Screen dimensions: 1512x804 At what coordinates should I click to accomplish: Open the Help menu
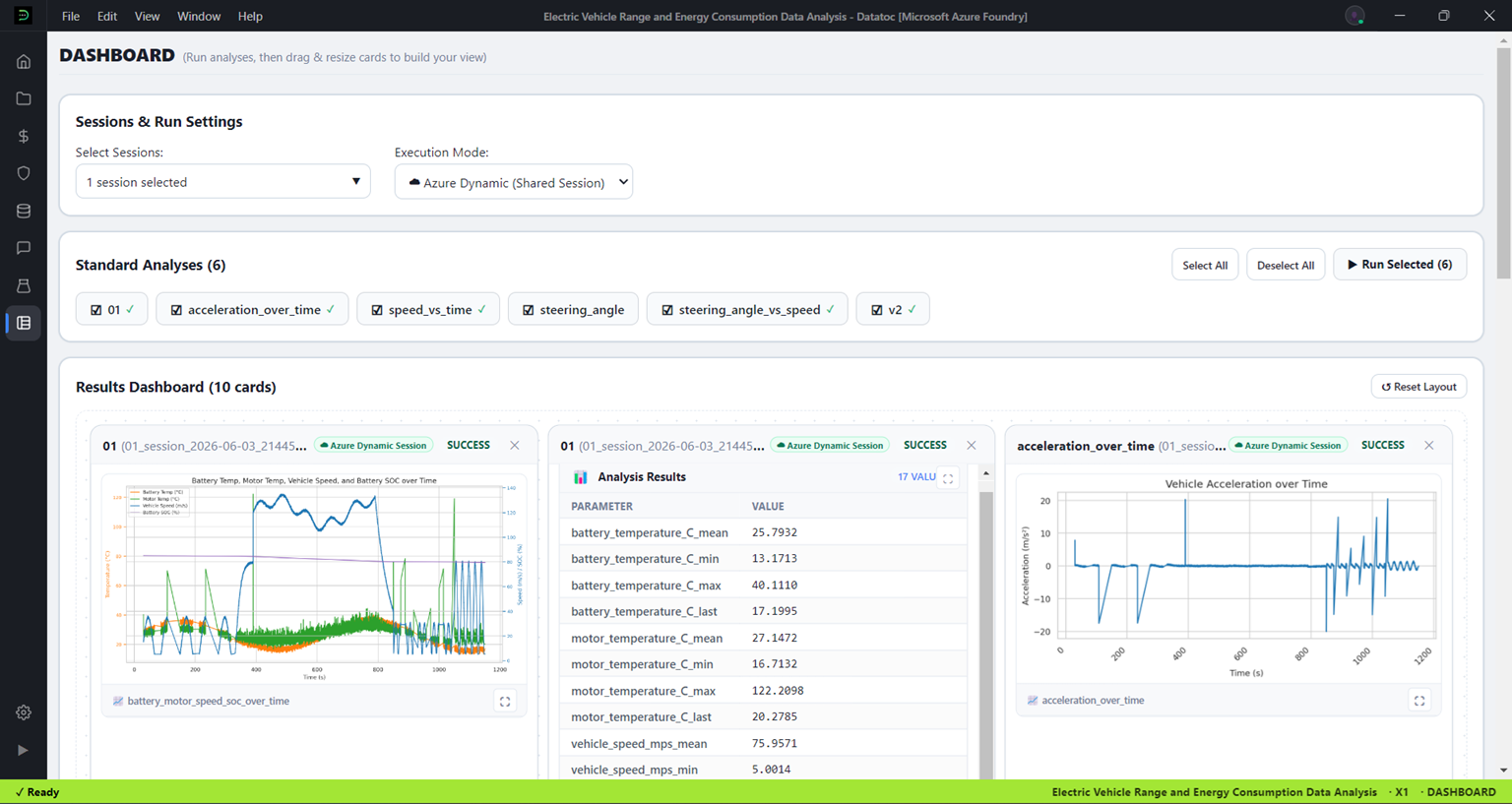pyautogui.click(x=250, y=16)
